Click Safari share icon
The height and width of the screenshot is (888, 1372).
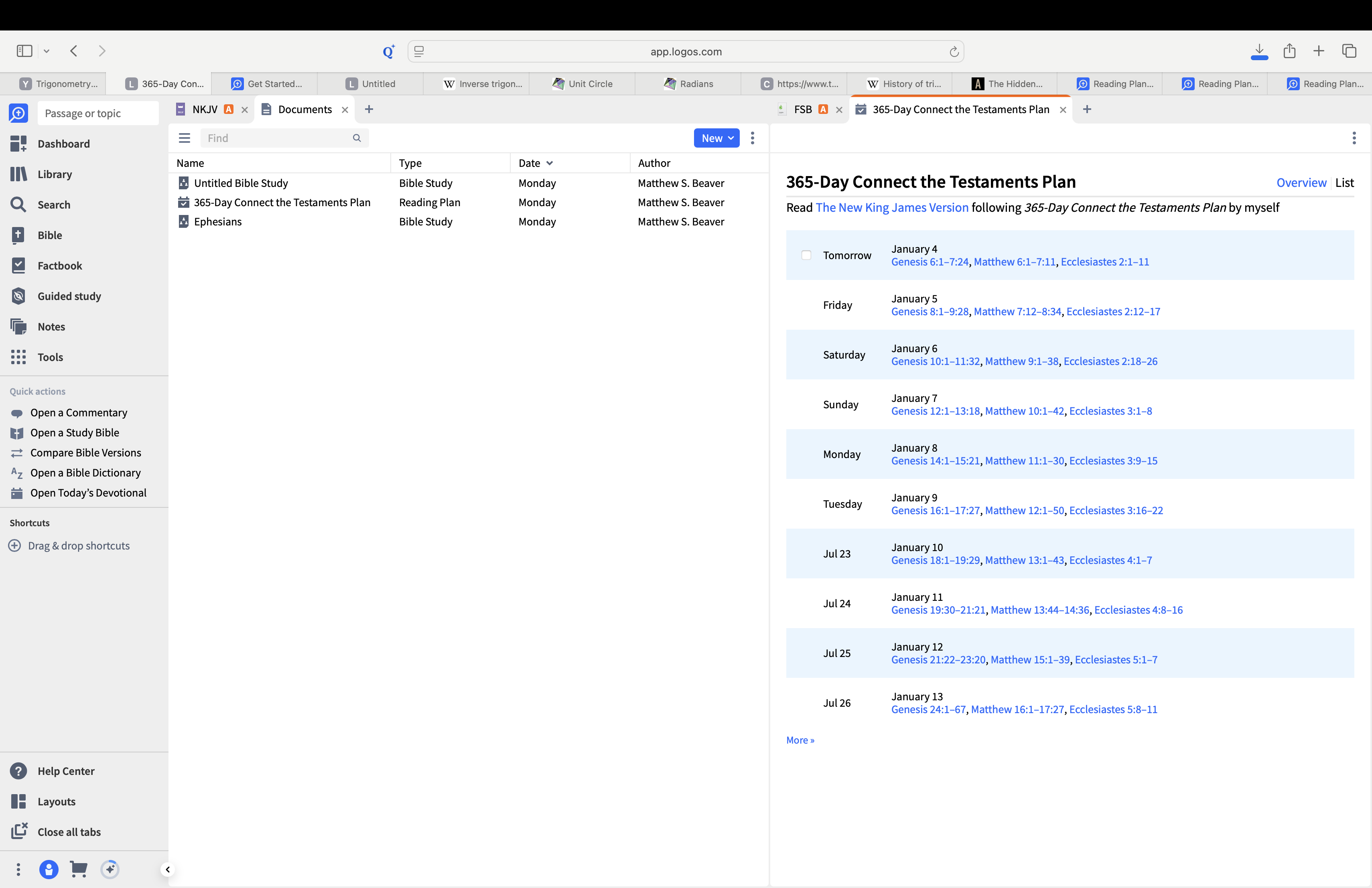click(x=1290, y=51)
